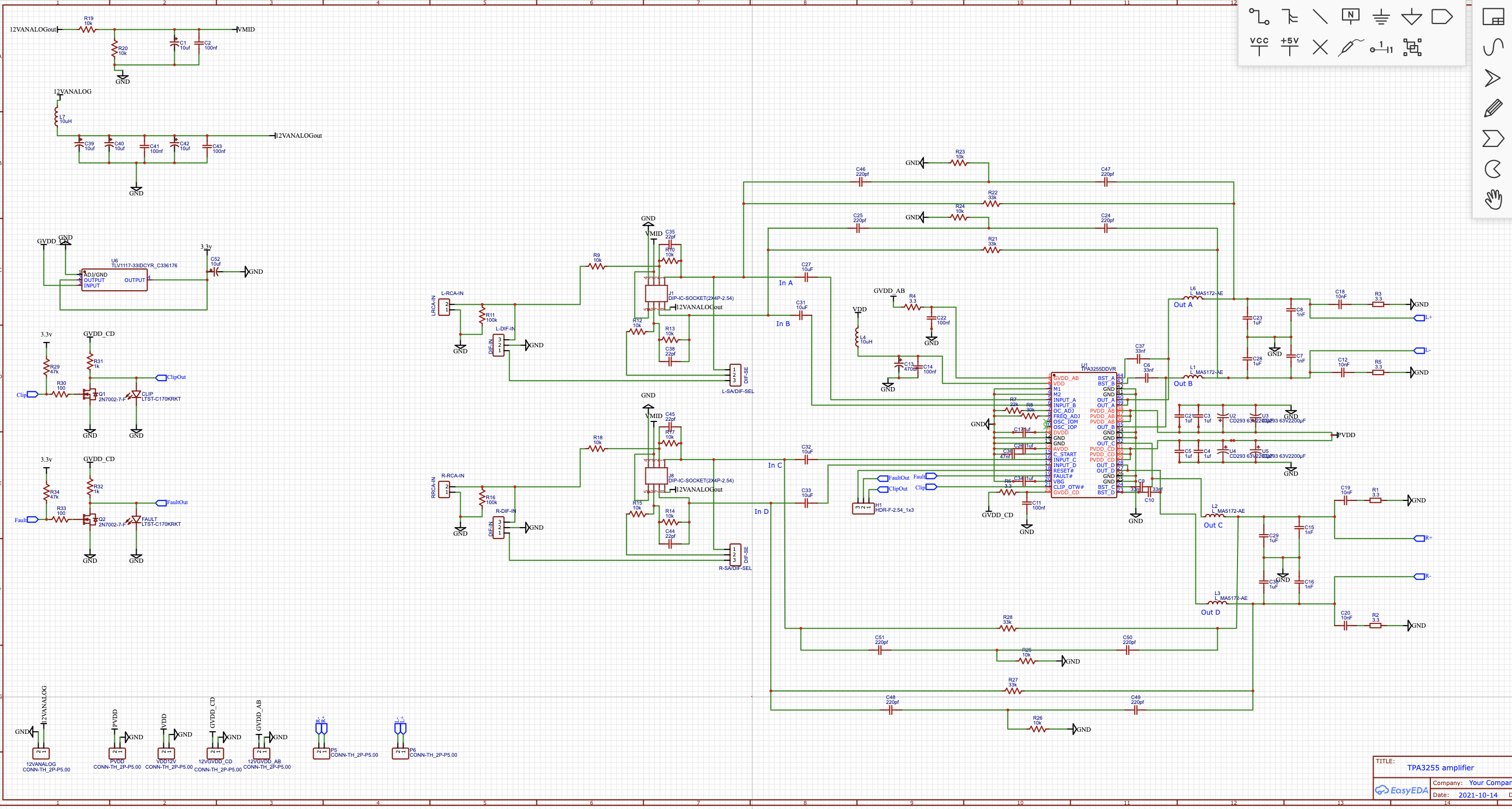Select the 'Out C' text label
Image resolution: width=1512 pixels, height=809 pixels.
point(1212,525)
